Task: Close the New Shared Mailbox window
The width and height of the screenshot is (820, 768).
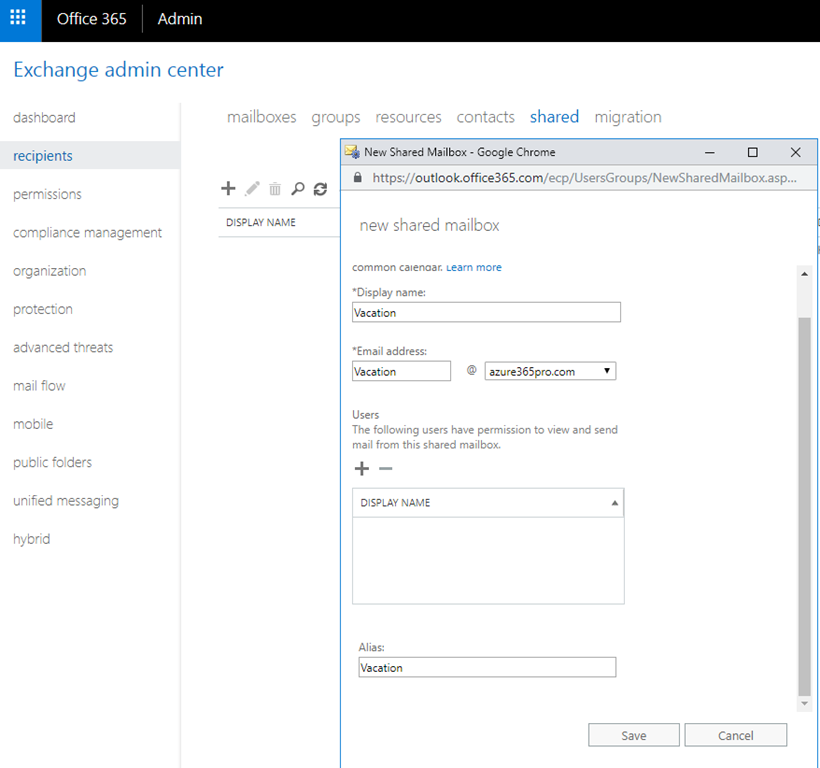Action: (795, 152)
